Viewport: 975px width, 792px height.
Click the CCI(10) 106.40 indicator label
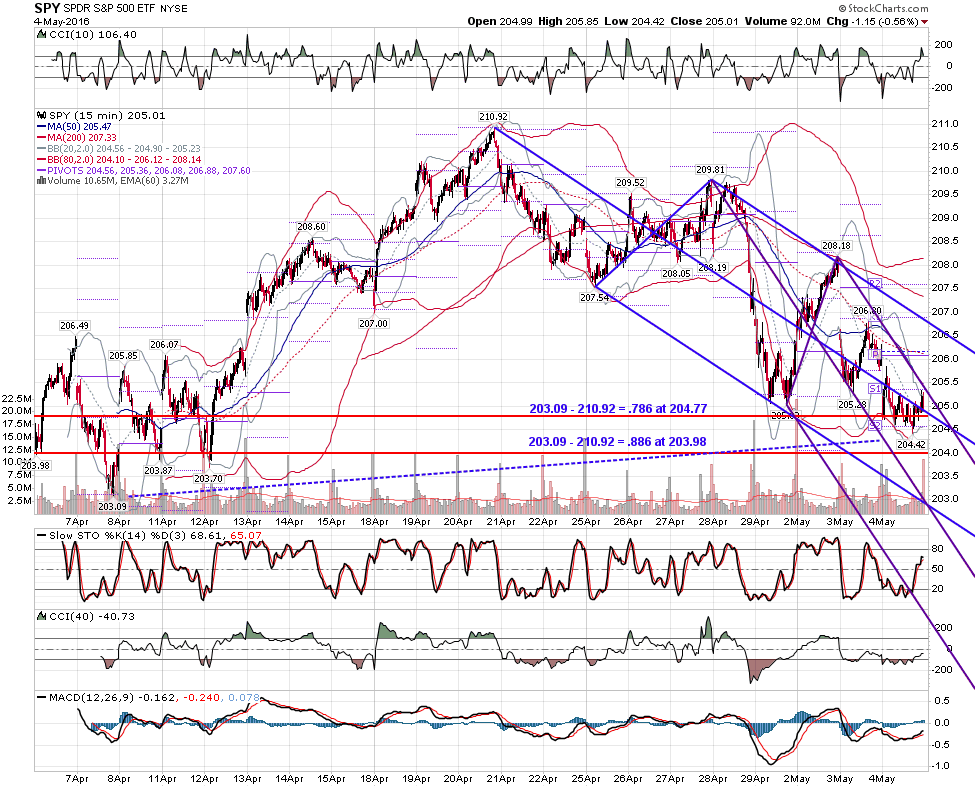tap(91, 35)
